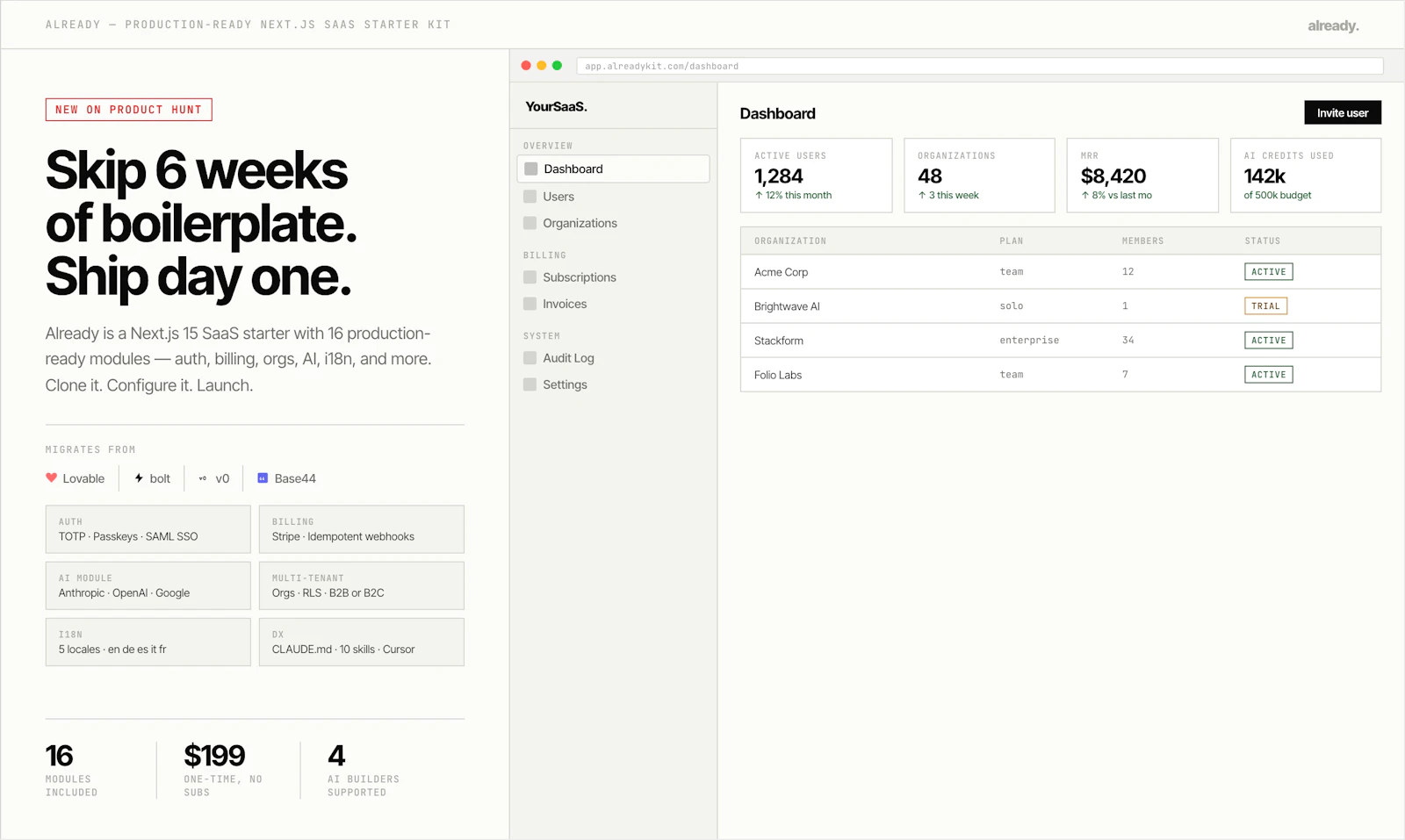
Task: Click the square icon beside Organizations
Action: 530,223
